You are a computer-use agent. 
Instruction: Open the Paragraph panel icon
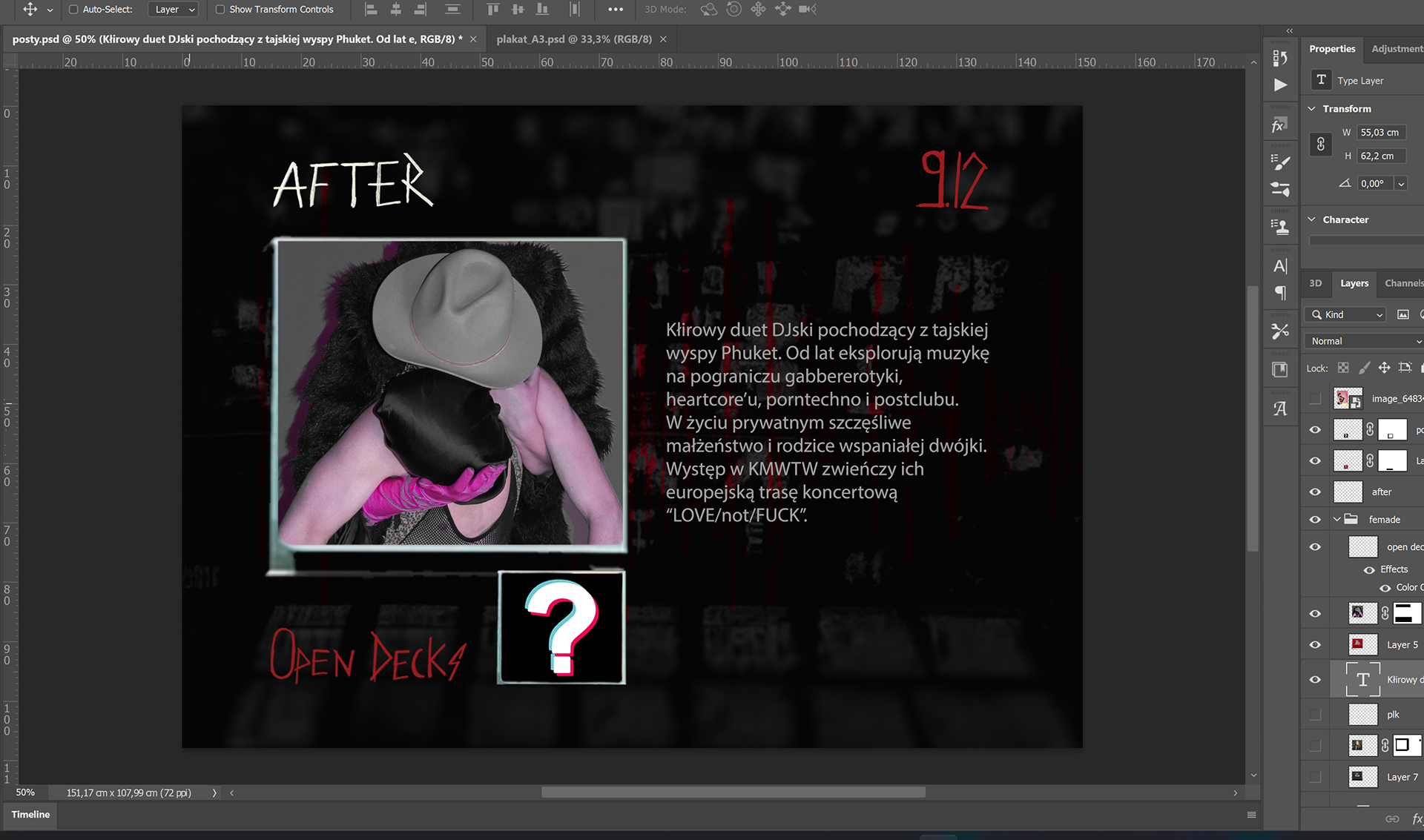click(x=1280, y=293)
